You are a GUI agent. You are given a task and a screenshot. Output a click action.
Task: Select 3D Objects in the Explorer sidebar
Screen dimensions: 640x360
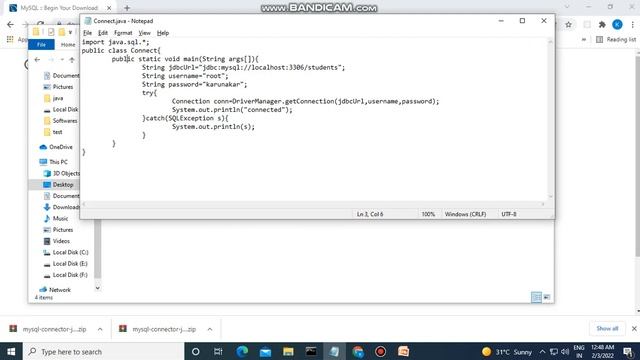coord(62,173)
